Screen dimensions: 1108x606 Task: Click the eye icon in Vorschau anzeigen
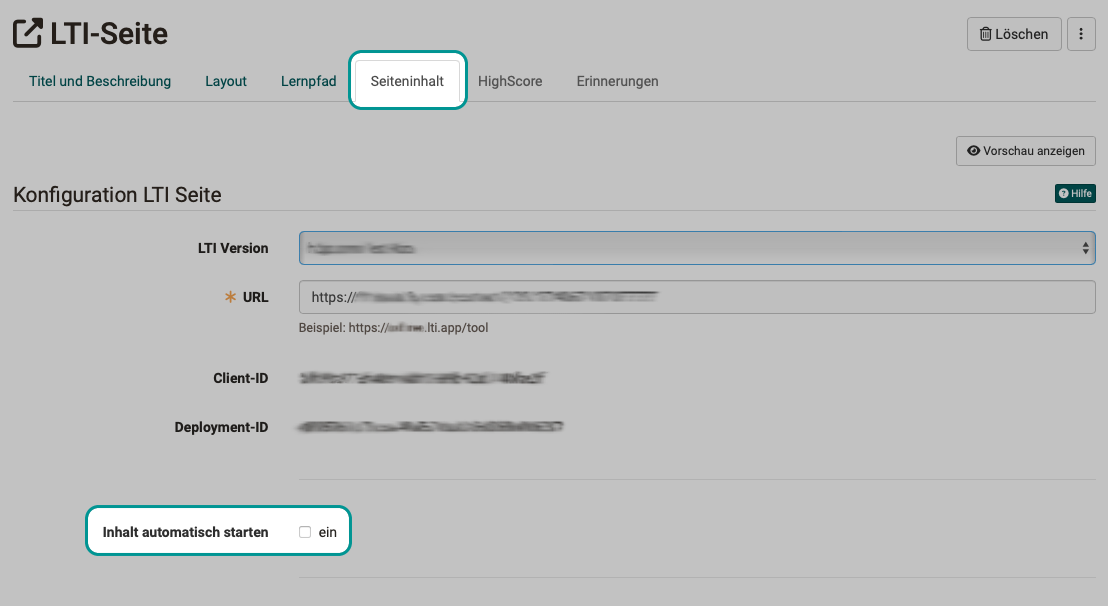click(973, 151)
